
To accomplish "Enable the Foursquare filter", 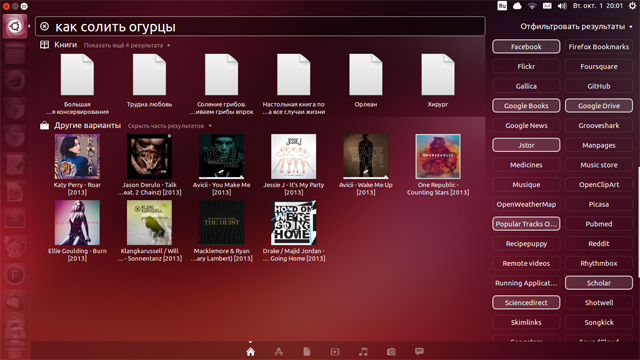I will point(599,66).
